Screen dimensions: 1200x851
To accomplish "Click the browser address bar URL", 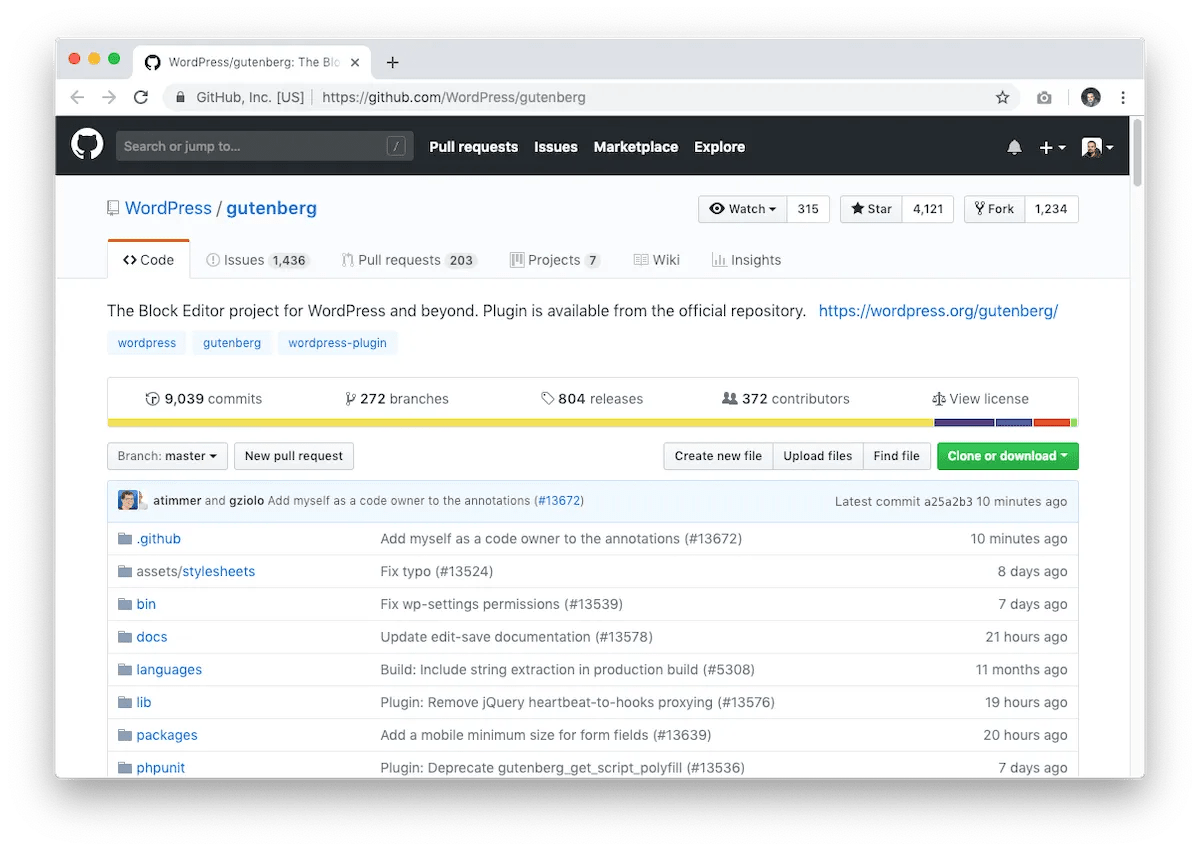I will point(454,97).
